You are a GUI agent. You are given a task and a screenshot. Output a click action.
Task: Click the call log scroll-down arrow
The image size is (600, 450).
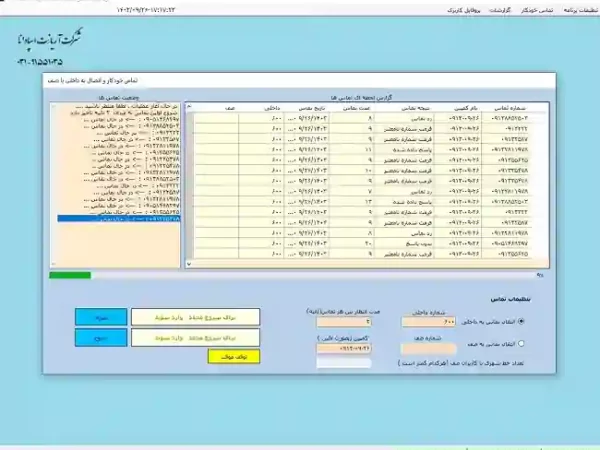189,264
